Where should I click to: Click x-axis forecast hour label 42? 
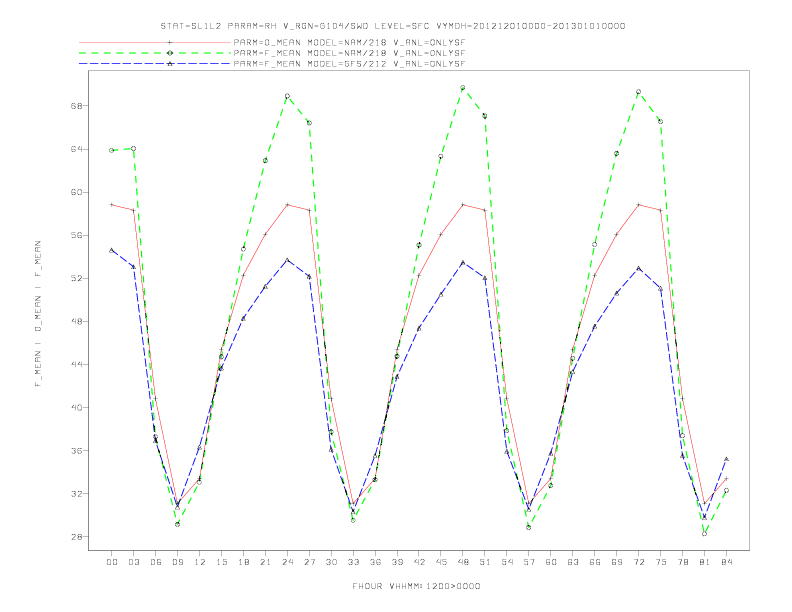coord(419,562)
